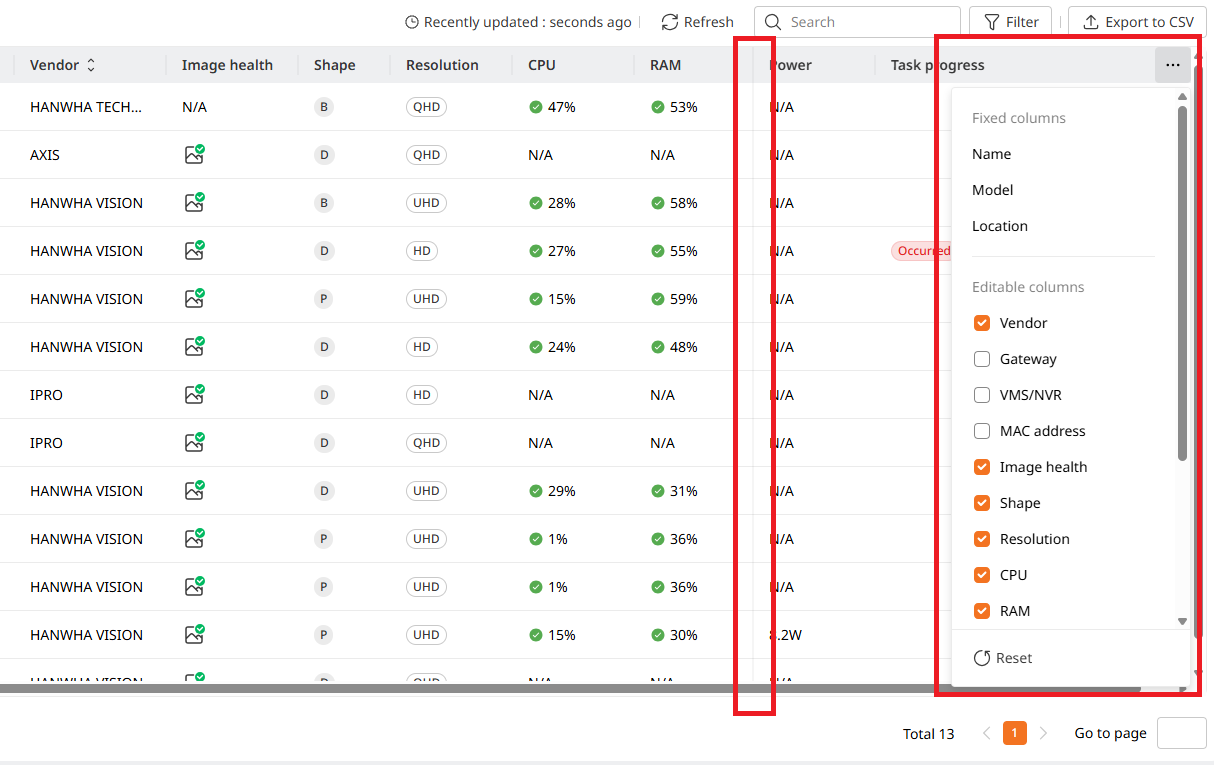The height and width of the screenshot is (765, 1214).
Task: Click the Shape column header
Action: (334, 65)
